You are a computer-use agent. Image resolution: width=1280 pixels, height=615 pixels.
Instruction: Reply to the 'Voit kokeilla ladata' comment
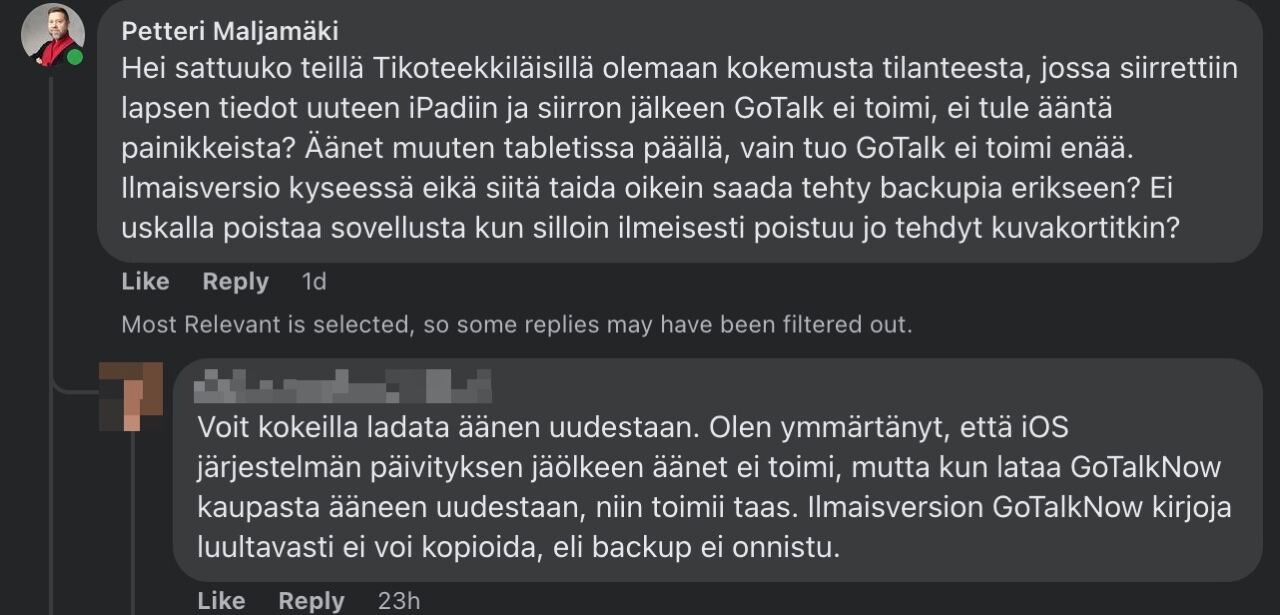[311, 600]
